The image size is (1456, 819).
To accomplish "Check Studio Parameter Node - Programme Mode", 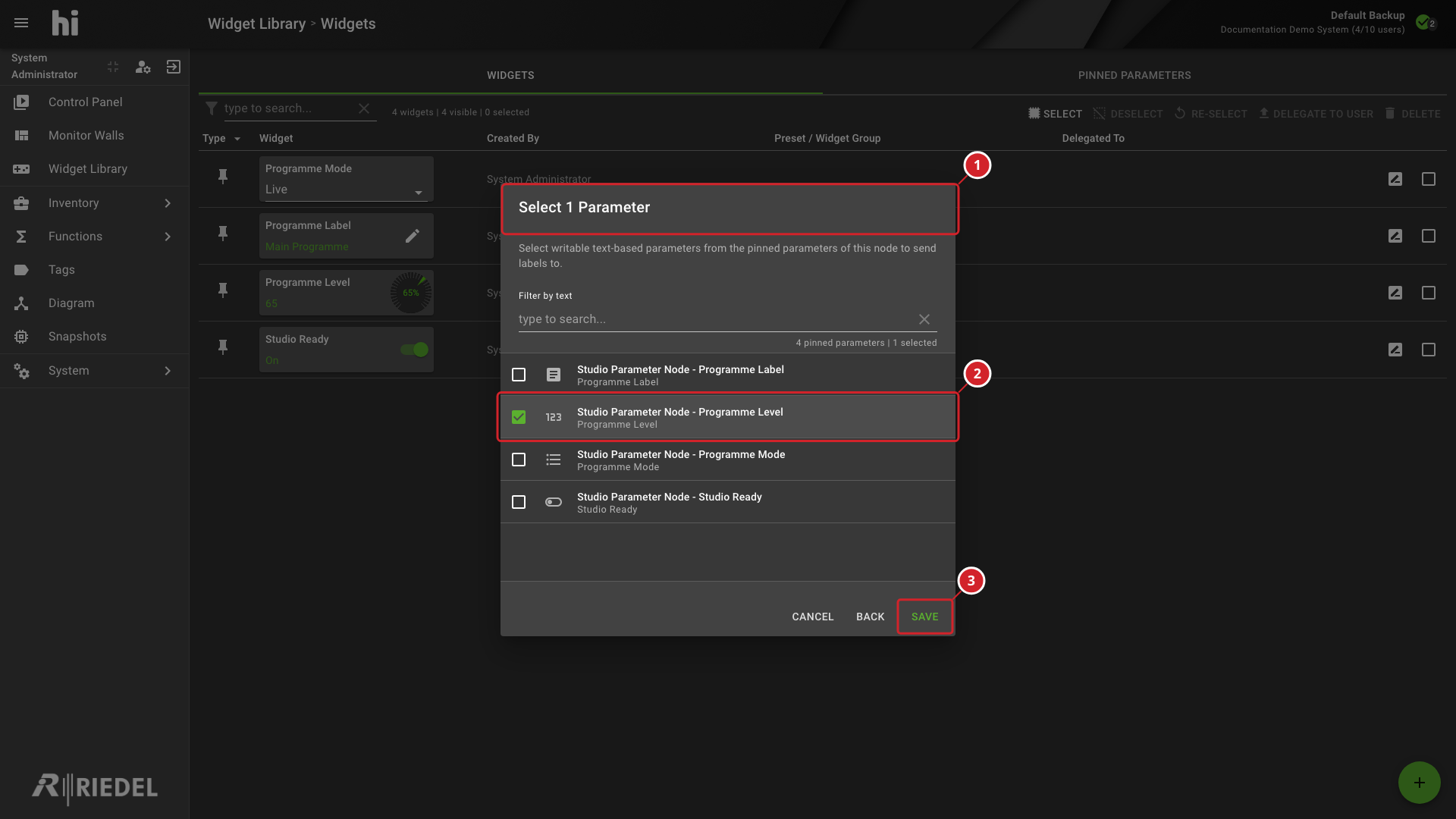I will coord(519,460).
